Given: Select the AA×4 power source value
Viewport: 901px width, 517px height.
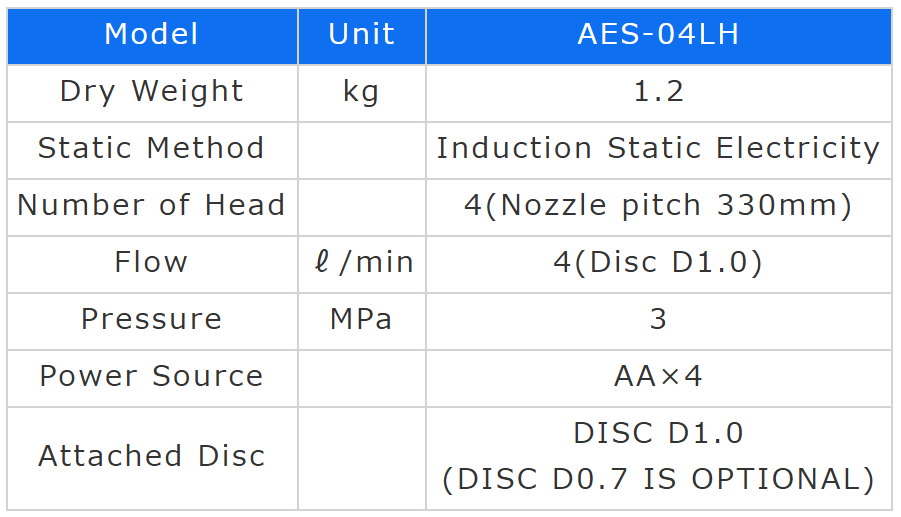Looking at the screenshot, I should 658,377.
